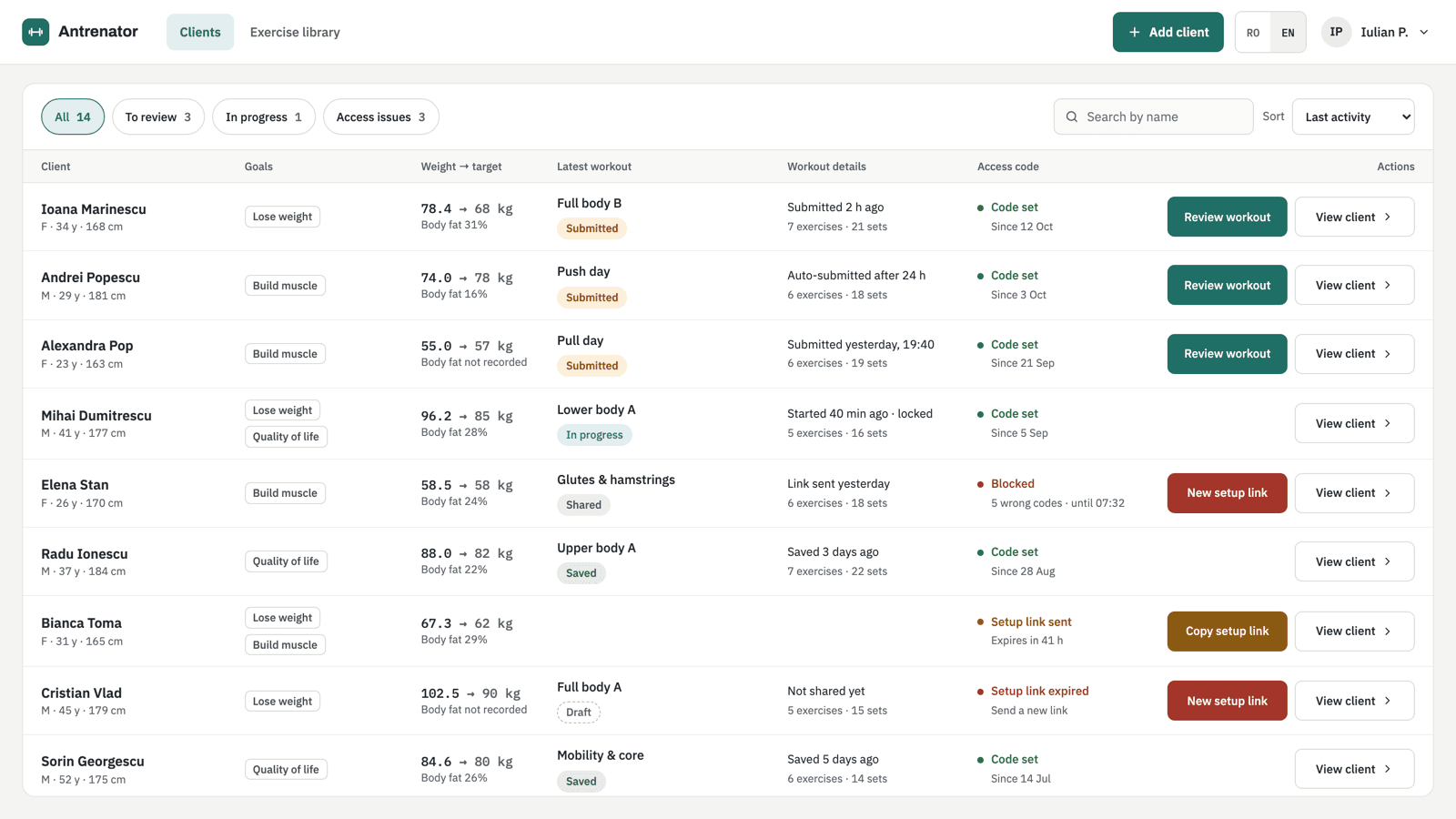
Task: Filter by To review 3
Action: 158,116
